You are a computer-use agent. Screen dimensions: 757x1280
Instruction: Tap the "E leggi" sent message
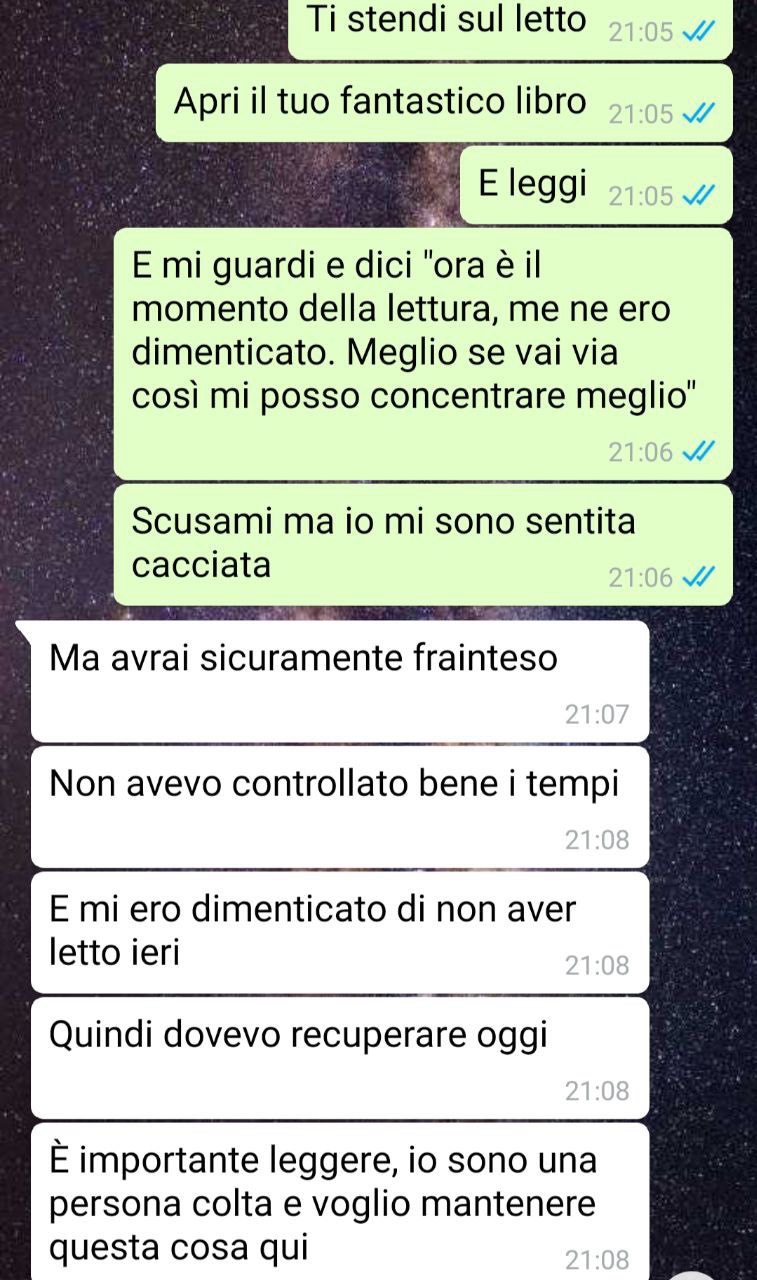click(596, 184)
